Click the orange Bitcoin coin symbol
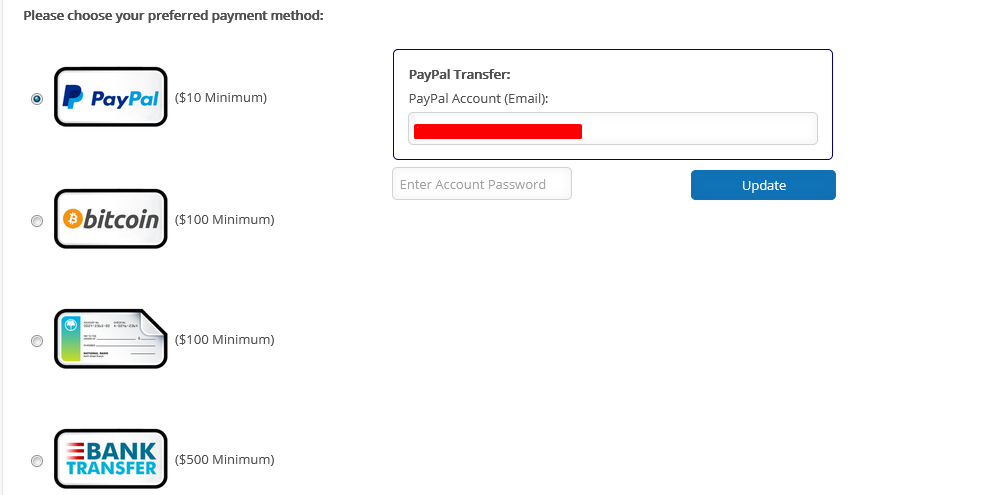 click(72, 219)
